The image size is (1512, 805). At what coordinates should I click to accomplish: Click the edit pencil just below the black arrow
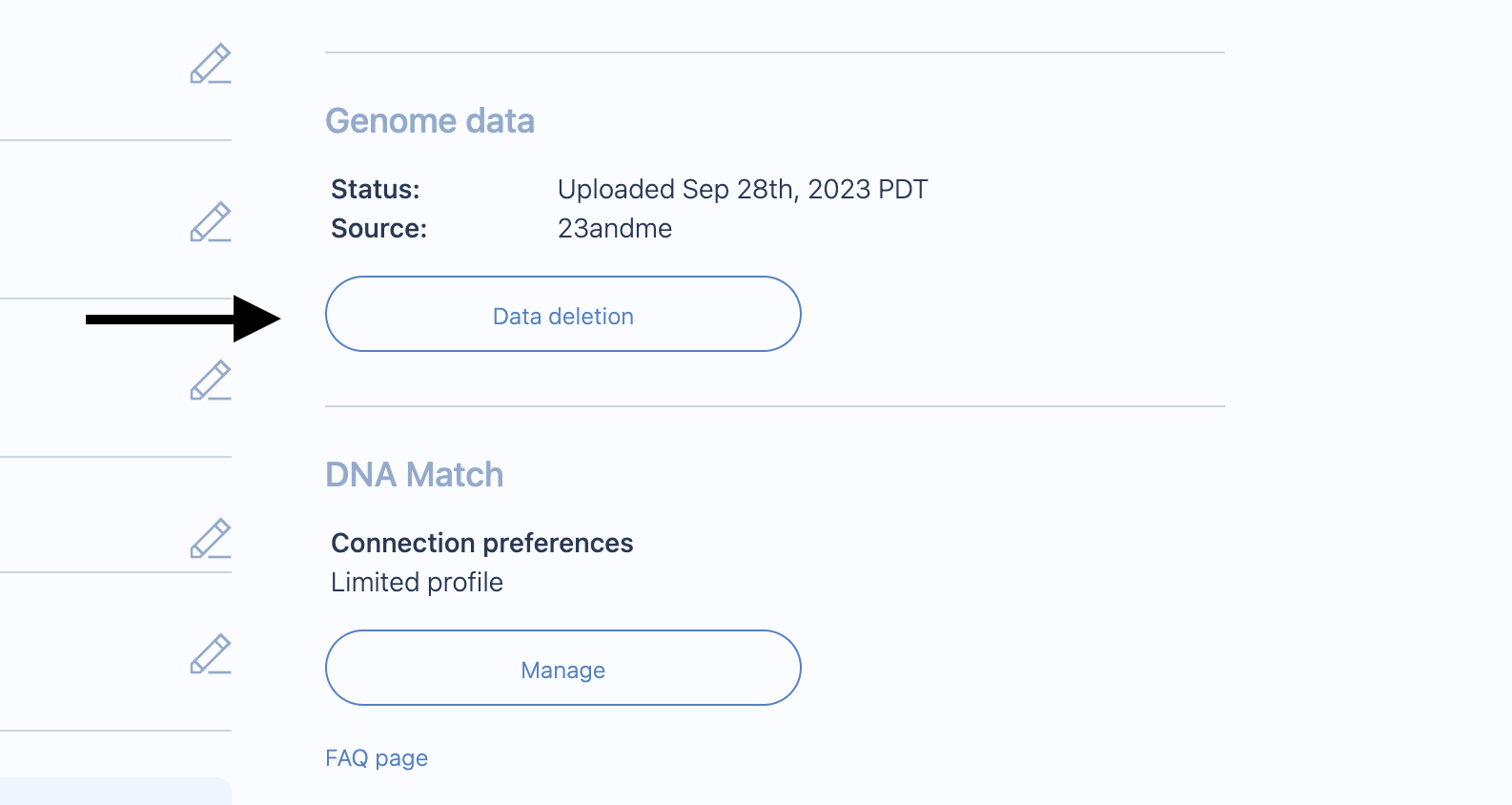point(211,381)
